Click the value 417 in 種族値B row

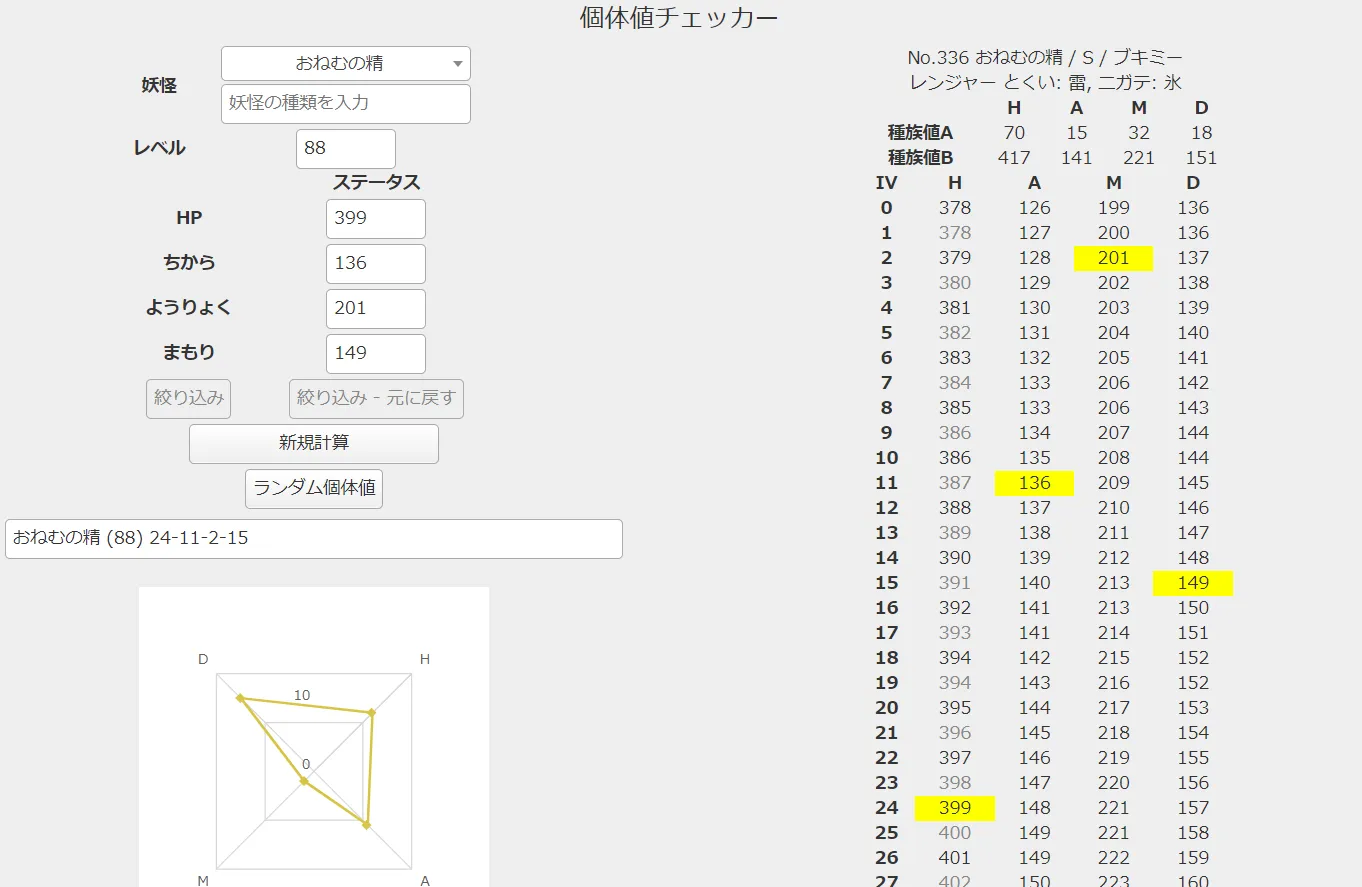[1014, 158]
